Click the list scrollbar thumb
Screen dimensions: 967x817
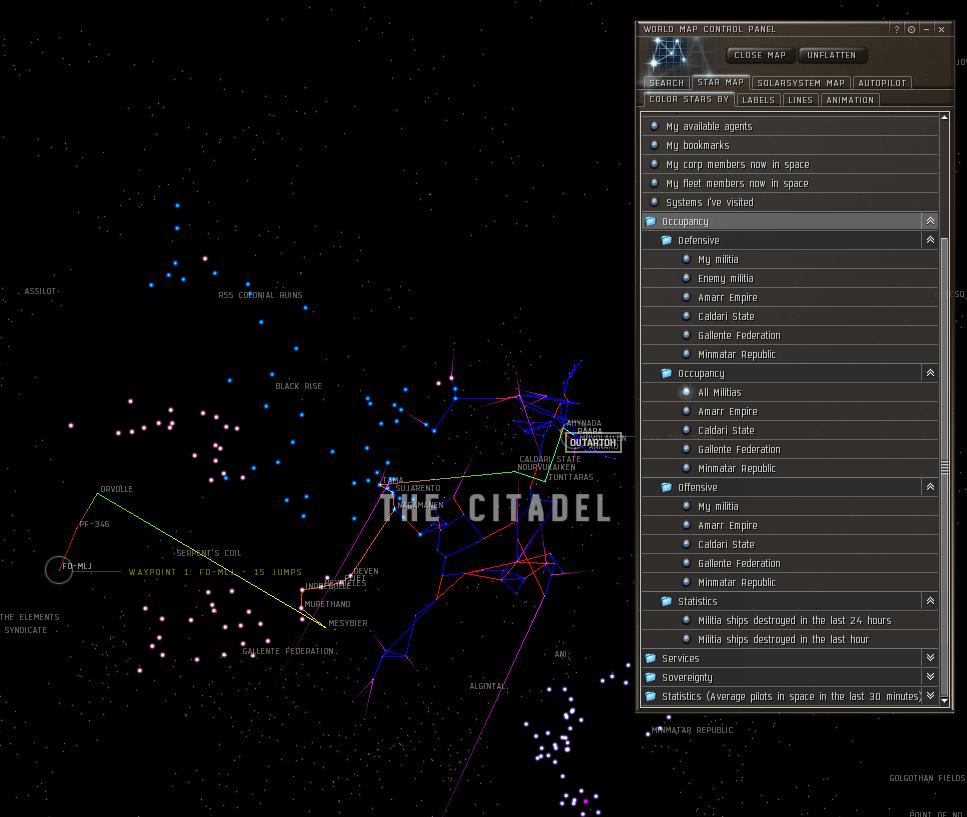tap(944, 467)
